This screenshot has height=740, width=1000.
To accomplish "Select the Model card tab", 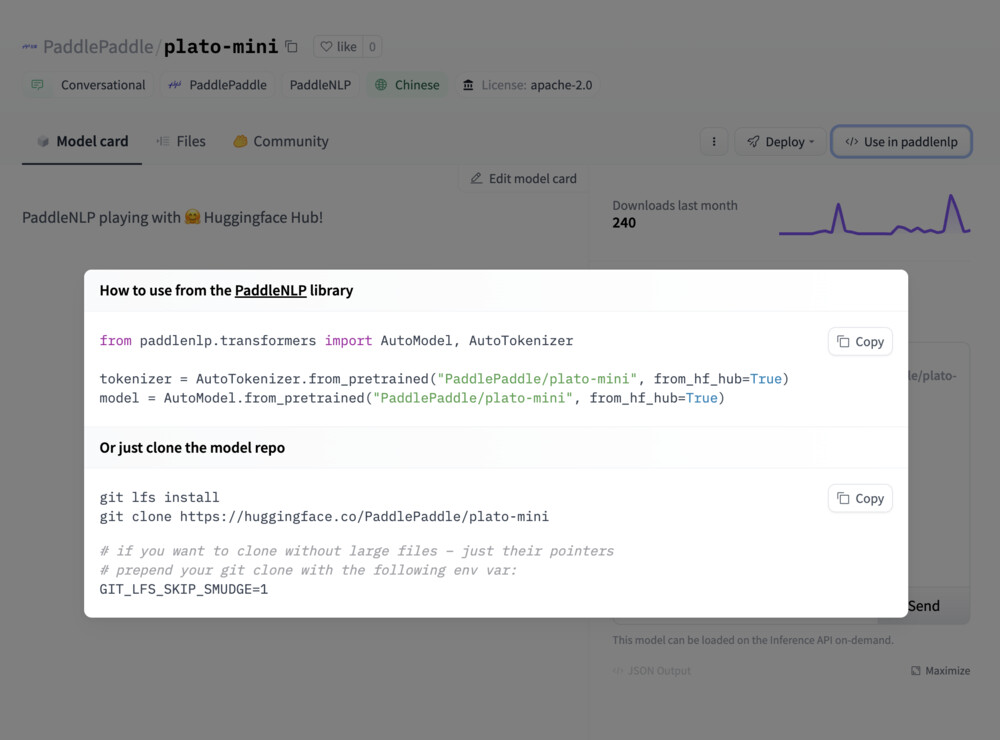I will click(82, 142).
